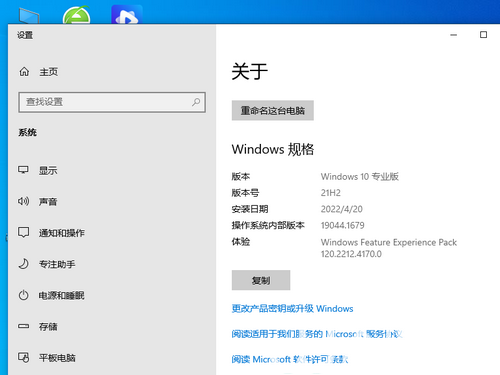Open 更改产品密钥或升级 Windows link
Image resolution: width=500 pixels, height=375 pixels.
pyautogui.click(x=292, y=309)
